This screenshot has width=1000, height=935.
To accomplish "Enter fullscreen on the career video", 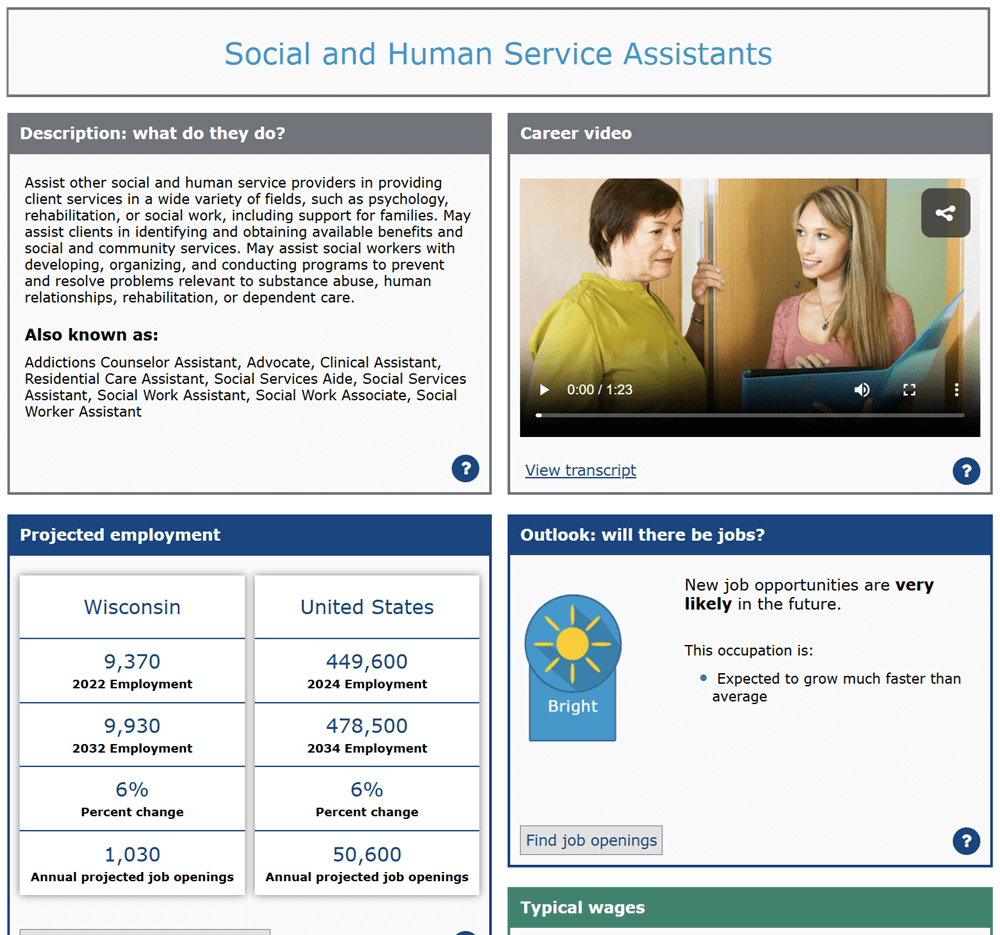I will [x=909, y=390].
